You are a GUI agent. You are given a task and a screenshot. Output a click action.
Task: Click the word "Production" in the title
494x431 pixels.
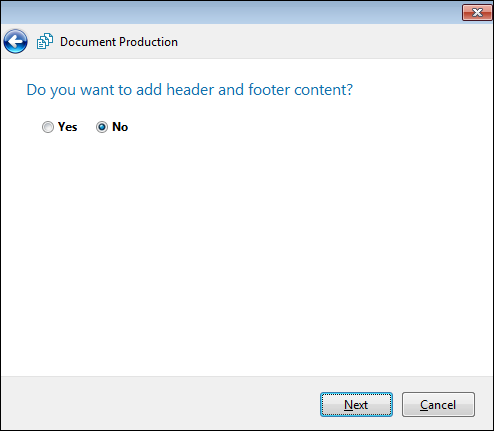148,42
